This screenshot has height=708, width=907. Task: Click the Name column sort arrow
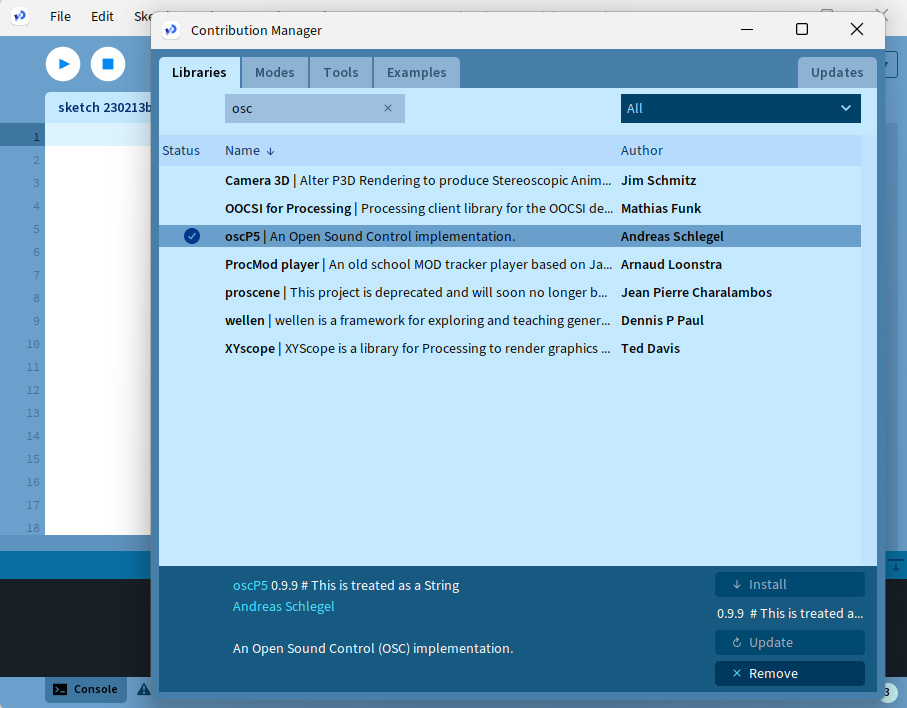(x=270, y=151)
